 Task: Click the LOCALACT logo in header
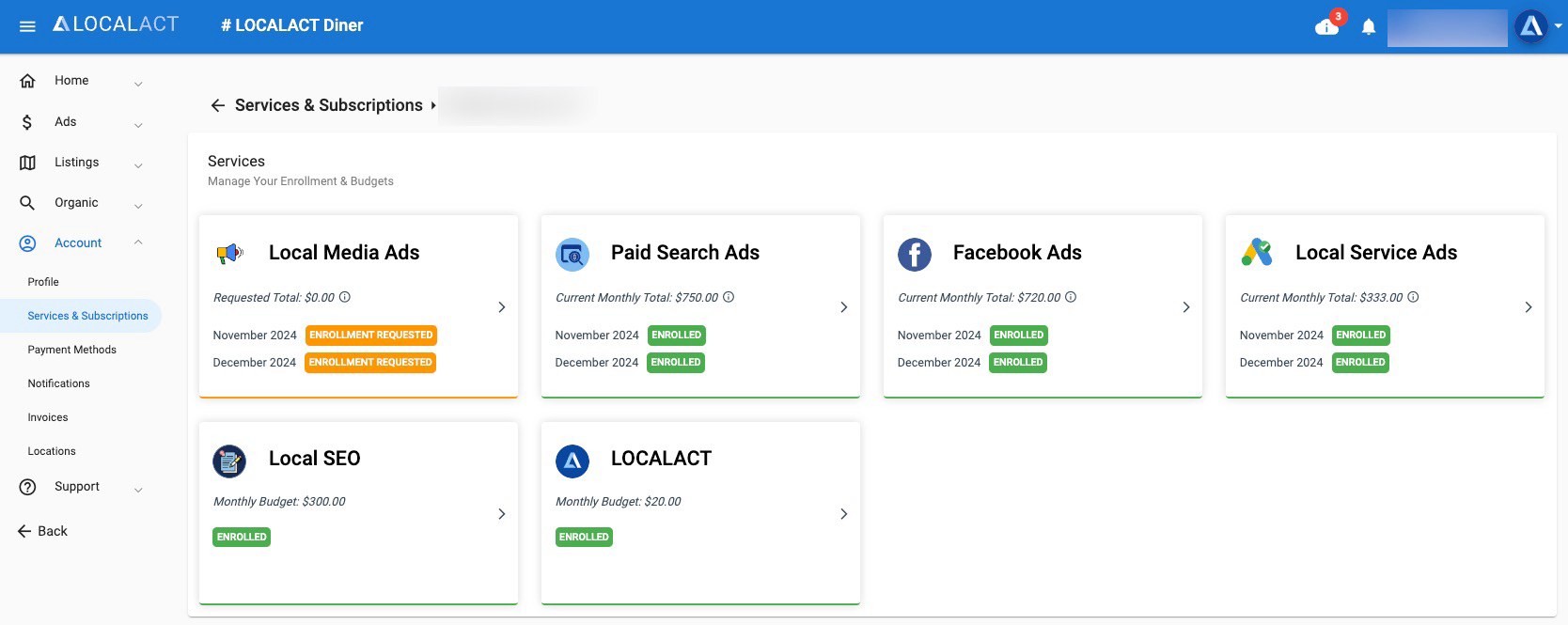click(116, 24)
